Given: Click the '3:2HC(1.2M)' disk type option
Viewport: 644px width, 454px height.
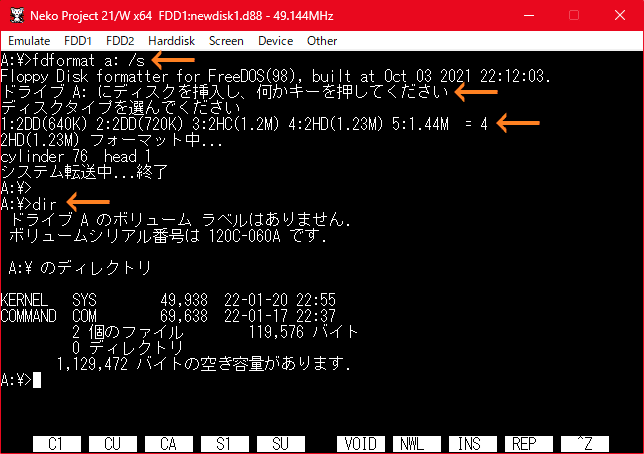Looking at the screenshot, I should [x=236, y=124].
